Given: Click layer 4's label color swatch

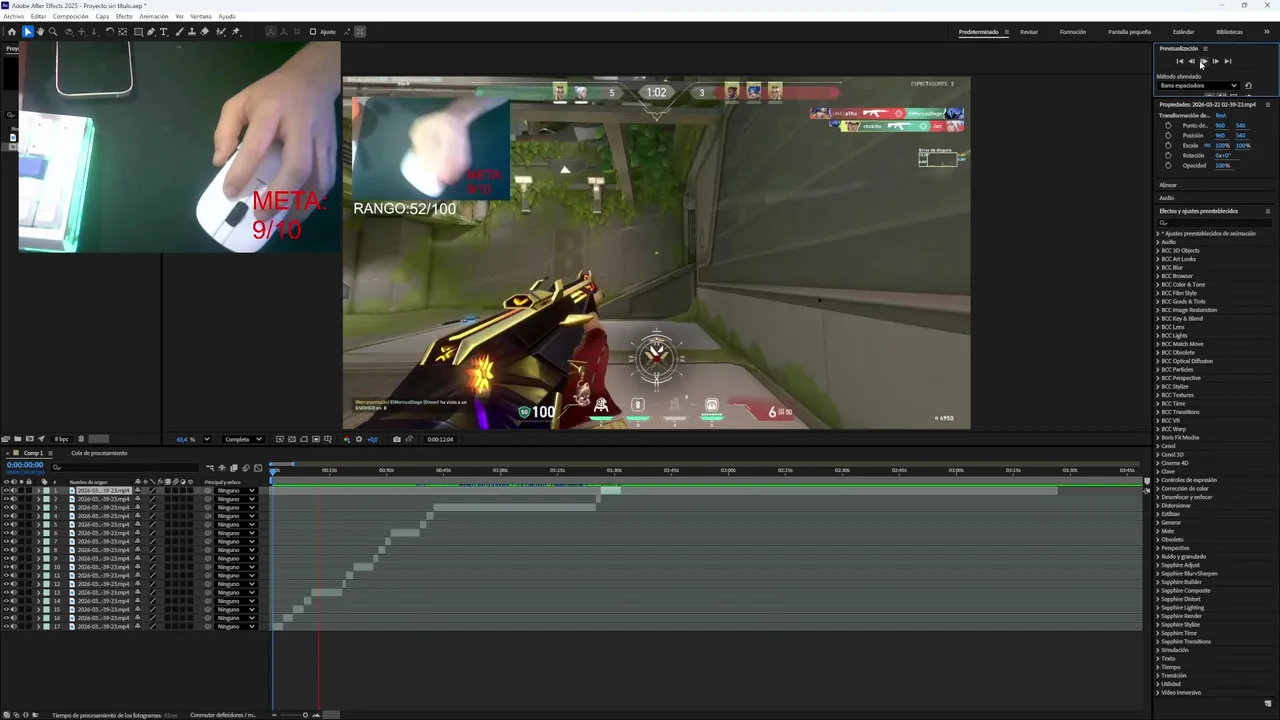Looking at the screenshot, I should 46,516.
